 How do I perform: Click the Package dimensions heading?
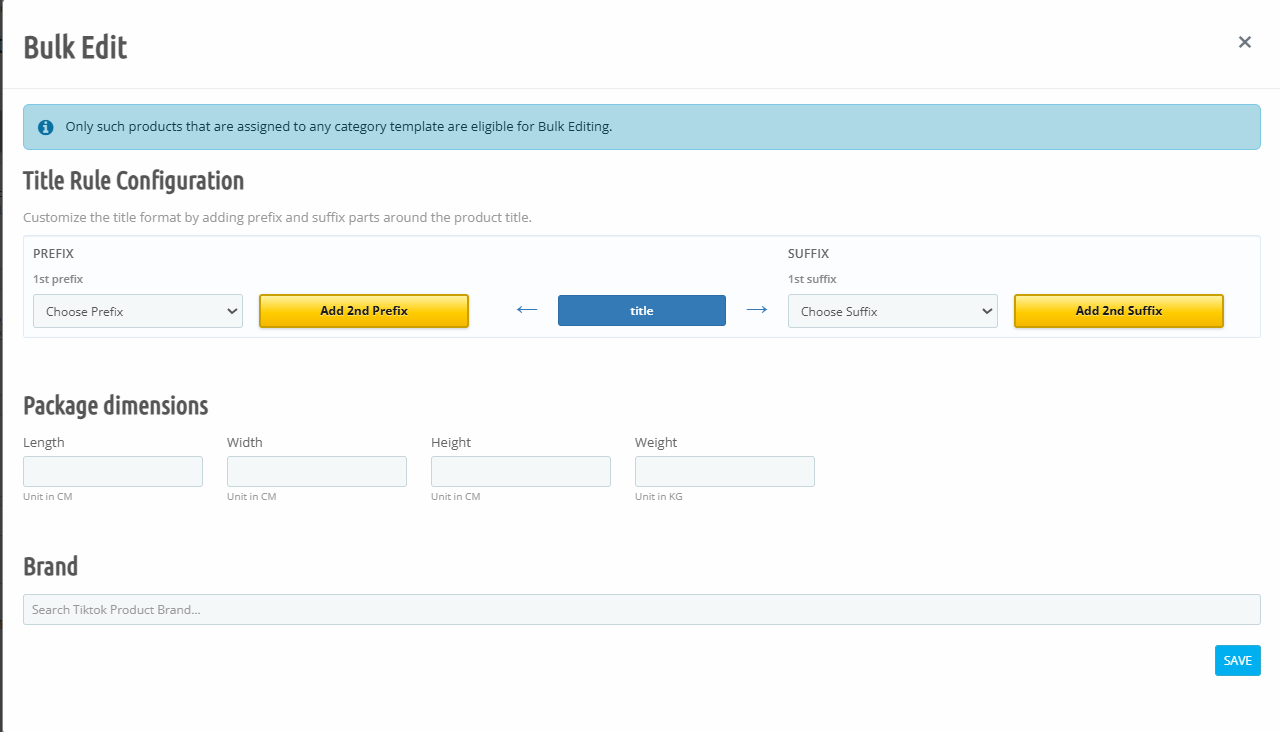coord(115,406)
